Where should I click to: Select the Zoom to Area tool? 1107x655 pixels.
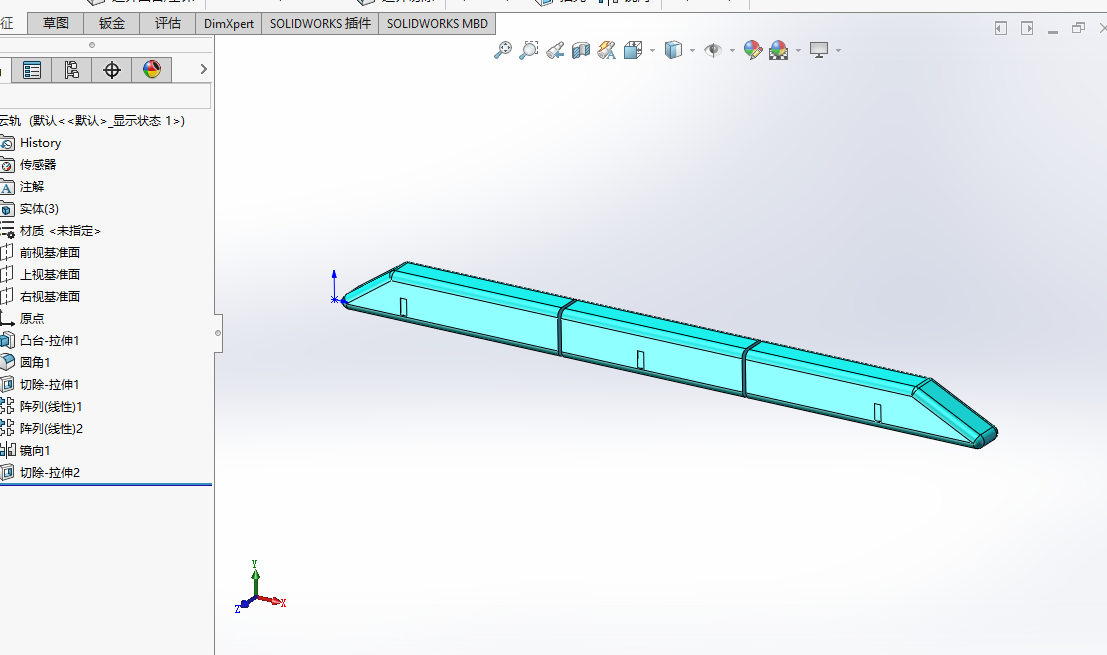pos(529,50)
